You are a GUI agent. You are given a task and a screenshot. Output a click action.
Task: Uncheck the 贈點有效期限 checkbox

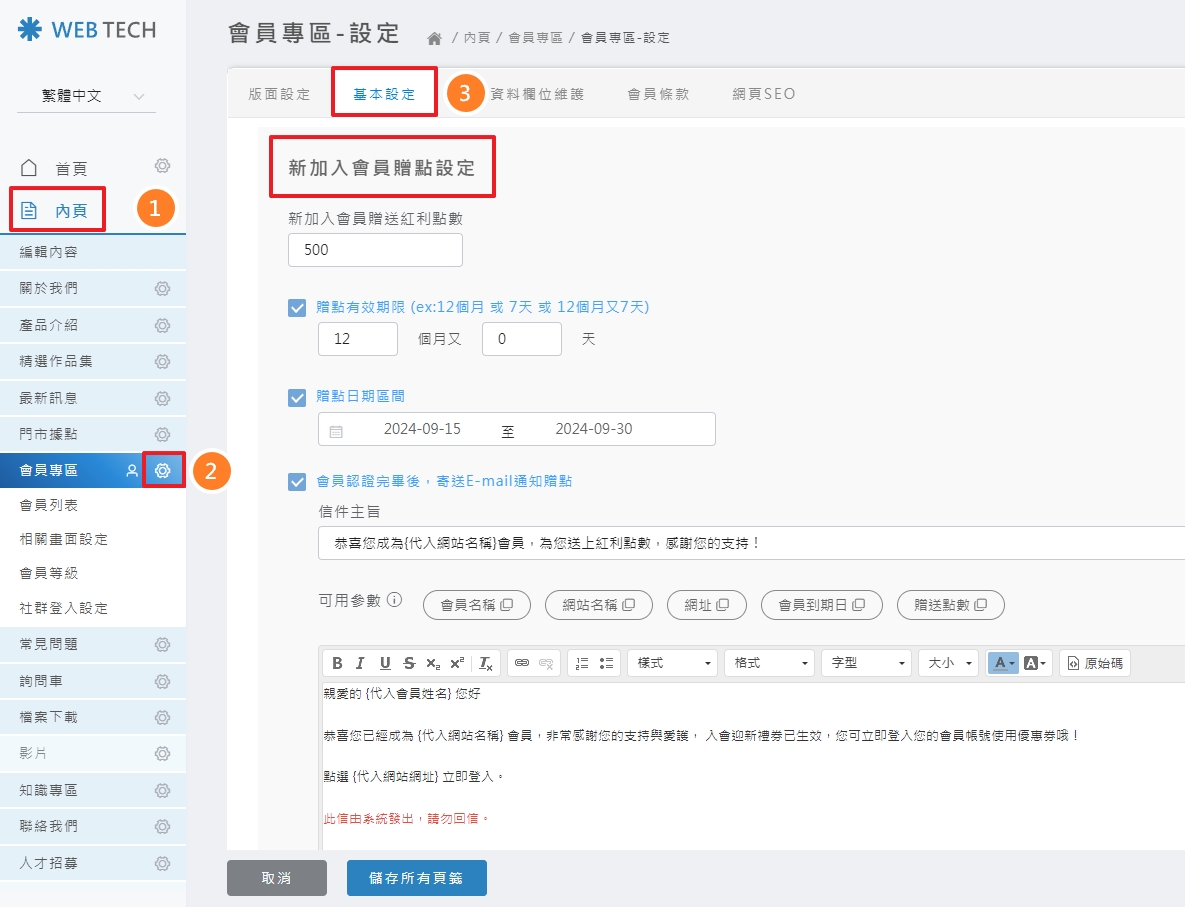point(297,308)
